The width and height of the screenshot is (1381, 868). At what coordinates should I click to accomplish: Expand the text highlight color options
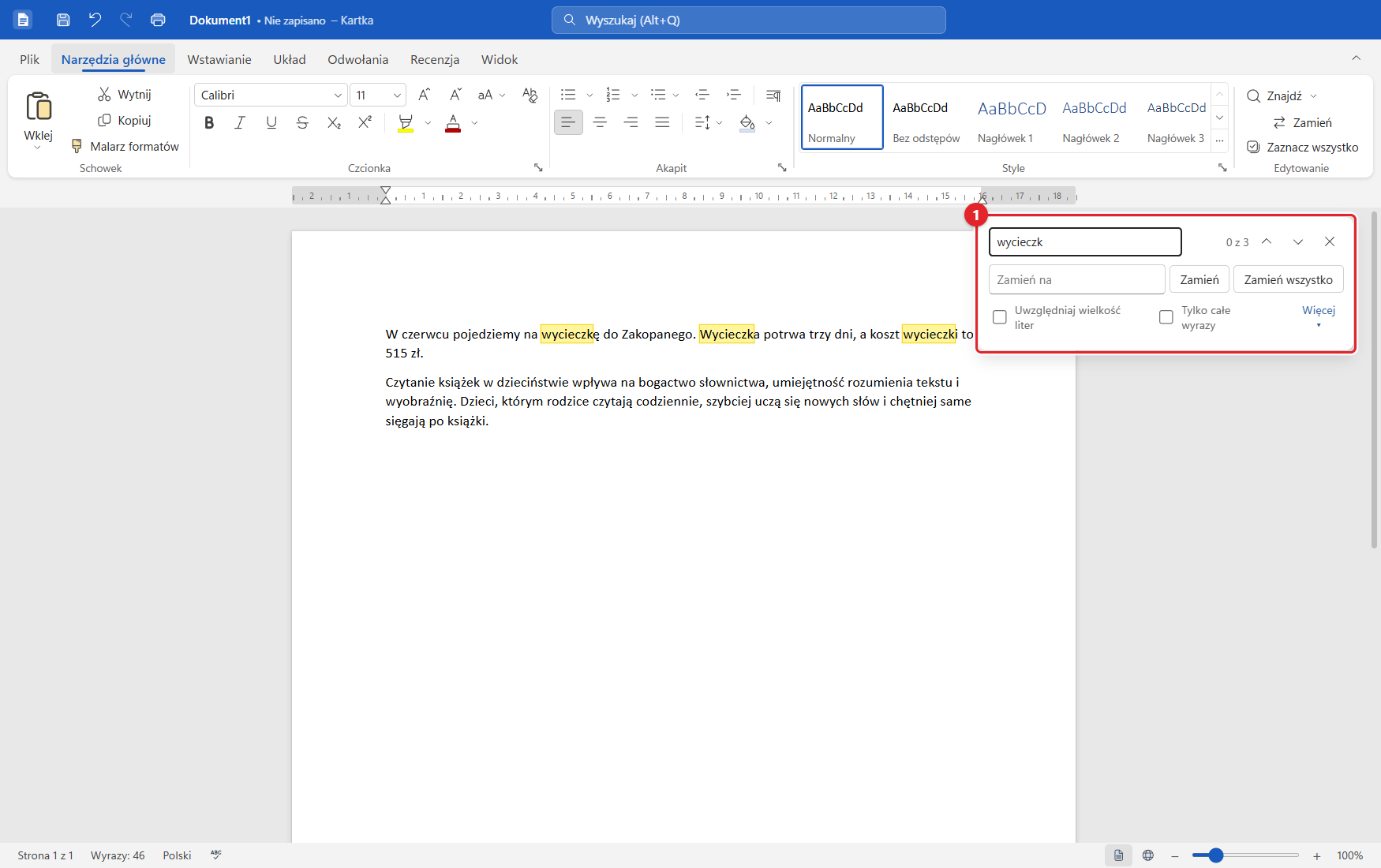coord(428,123)
